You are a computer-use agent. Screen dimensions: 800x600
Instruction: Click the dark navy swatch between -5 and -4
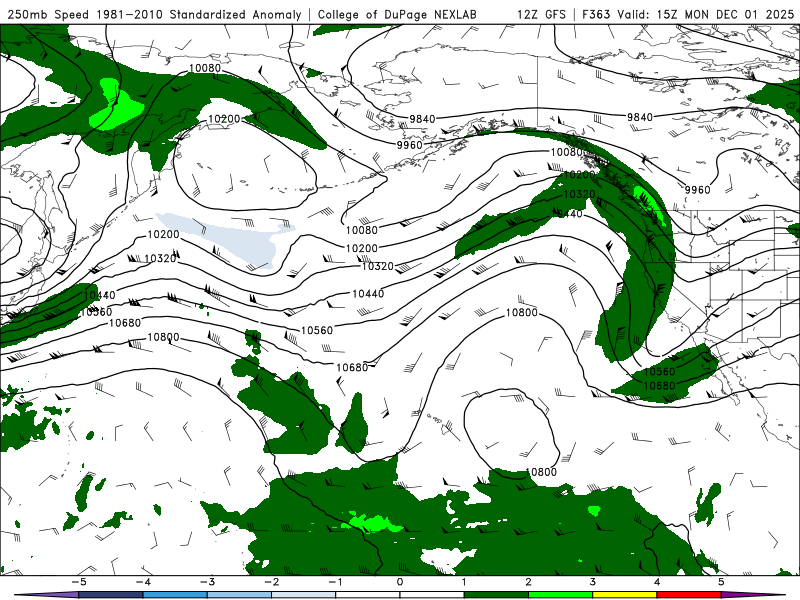point(111,595)
